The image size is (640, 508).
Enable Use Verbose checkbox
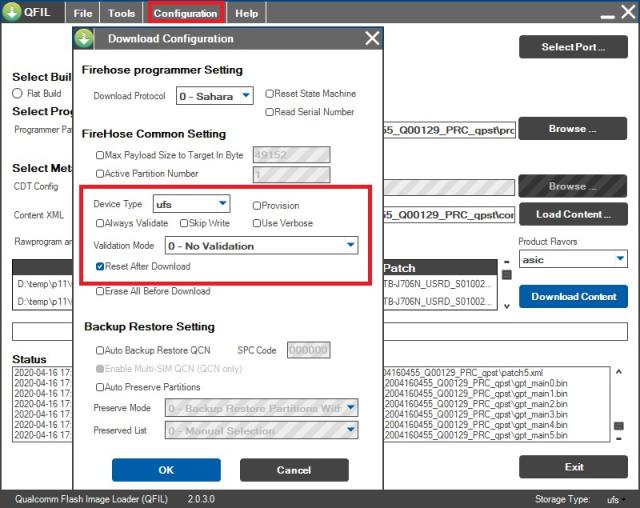tap(257, 223)
